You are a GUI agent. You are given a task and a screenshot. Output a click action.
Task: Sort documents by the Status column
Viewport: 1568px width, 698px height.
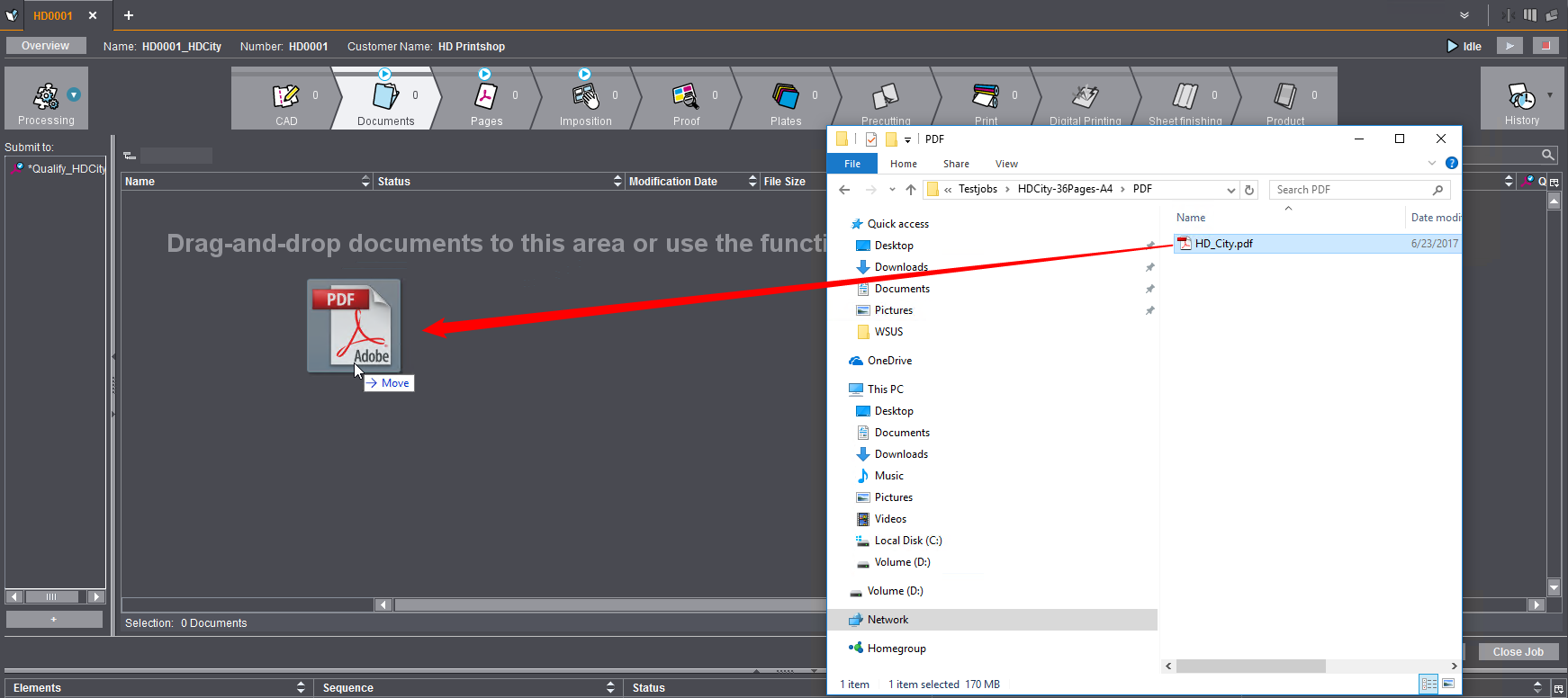tap(500, 182)
